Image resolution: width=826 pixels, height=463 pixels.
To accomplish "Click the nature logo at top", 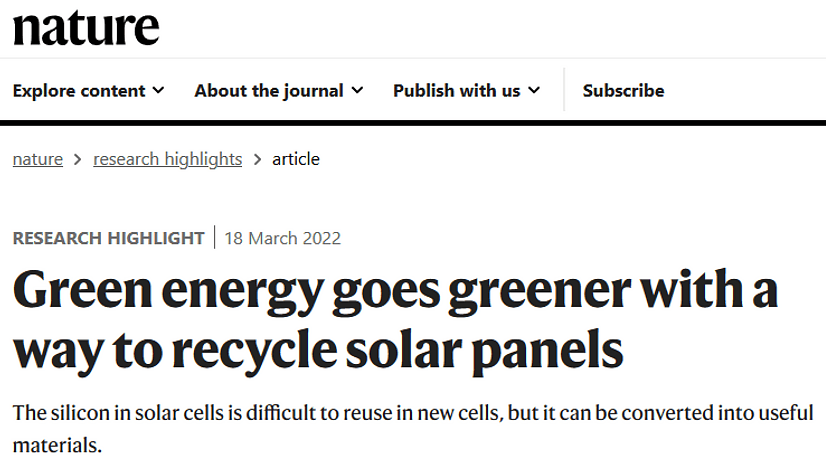I will tap(86, 28).
